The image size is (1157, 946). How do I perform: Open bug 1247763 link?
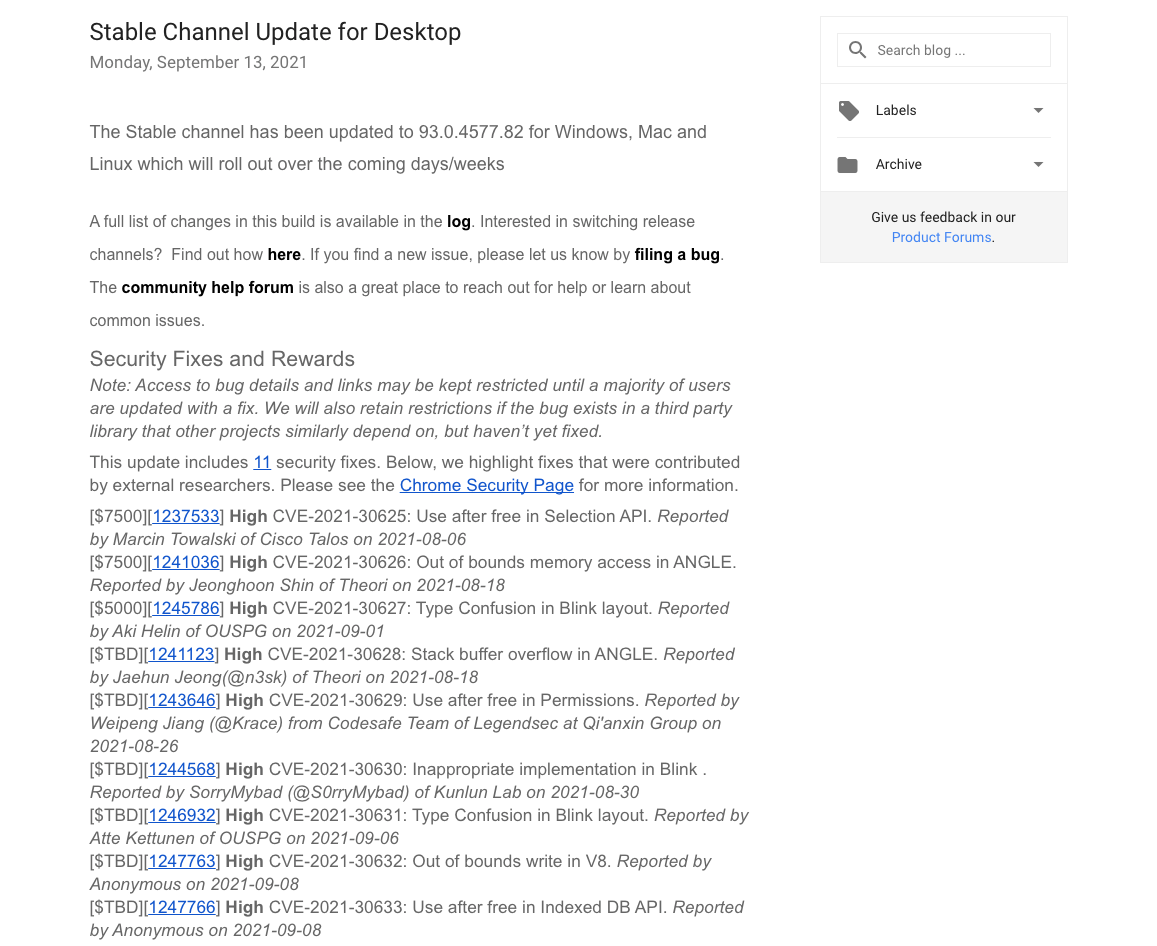182,861
